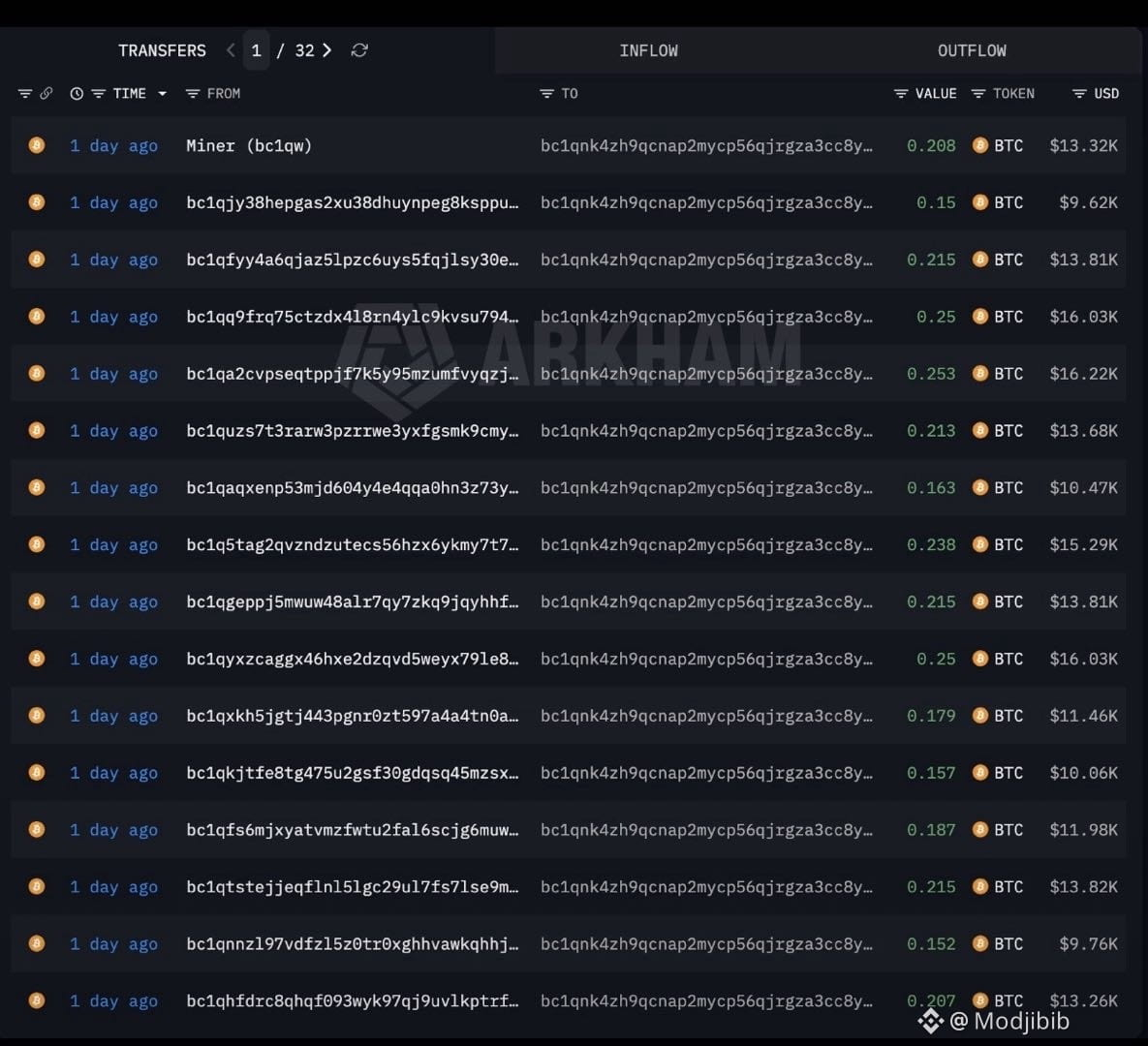Go to next transfers page arrow
This screenshot has width=1148, height=1046.
point(327,50)
